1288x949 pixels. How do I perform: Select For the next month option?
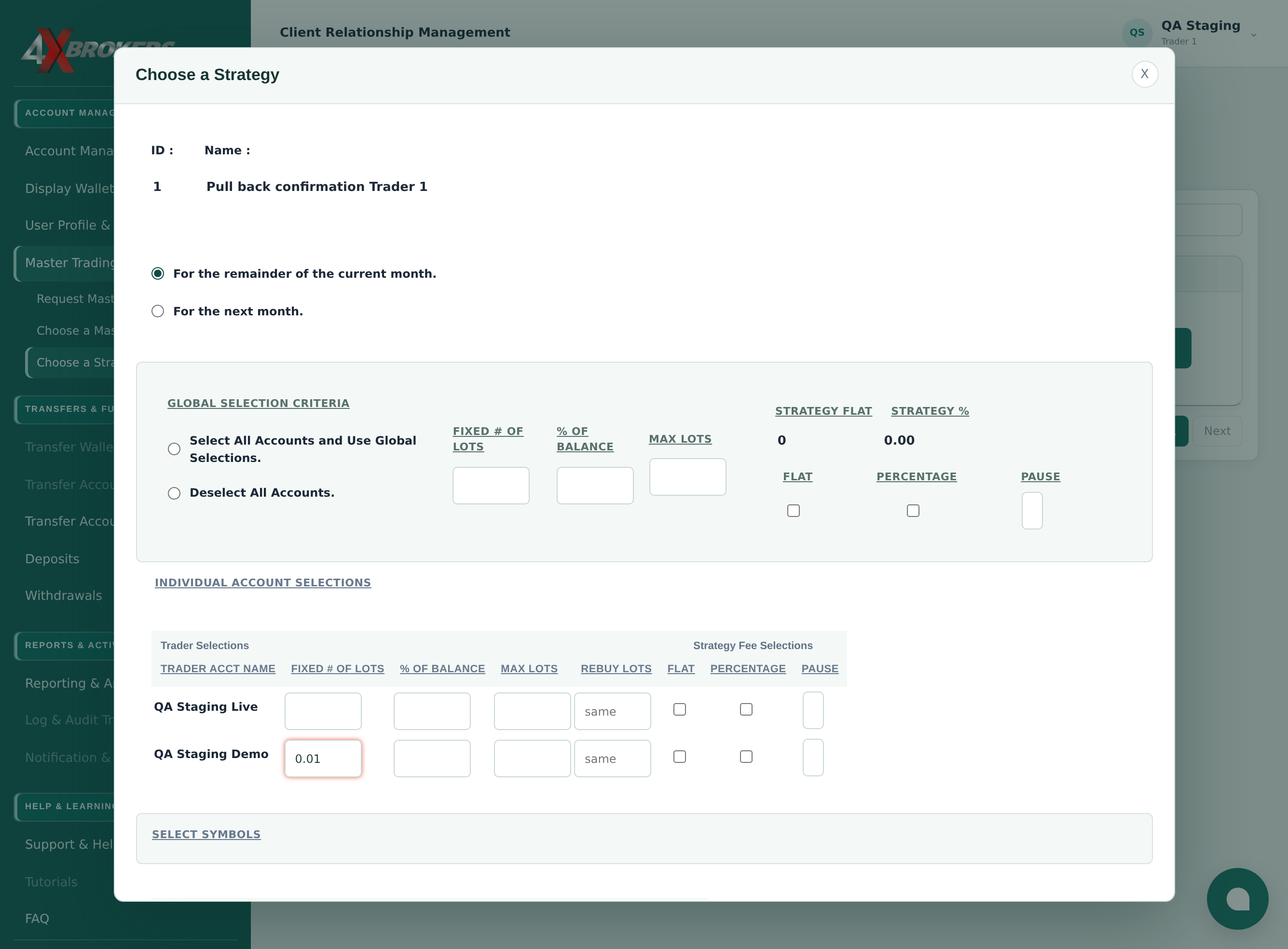tap(157, 312)
